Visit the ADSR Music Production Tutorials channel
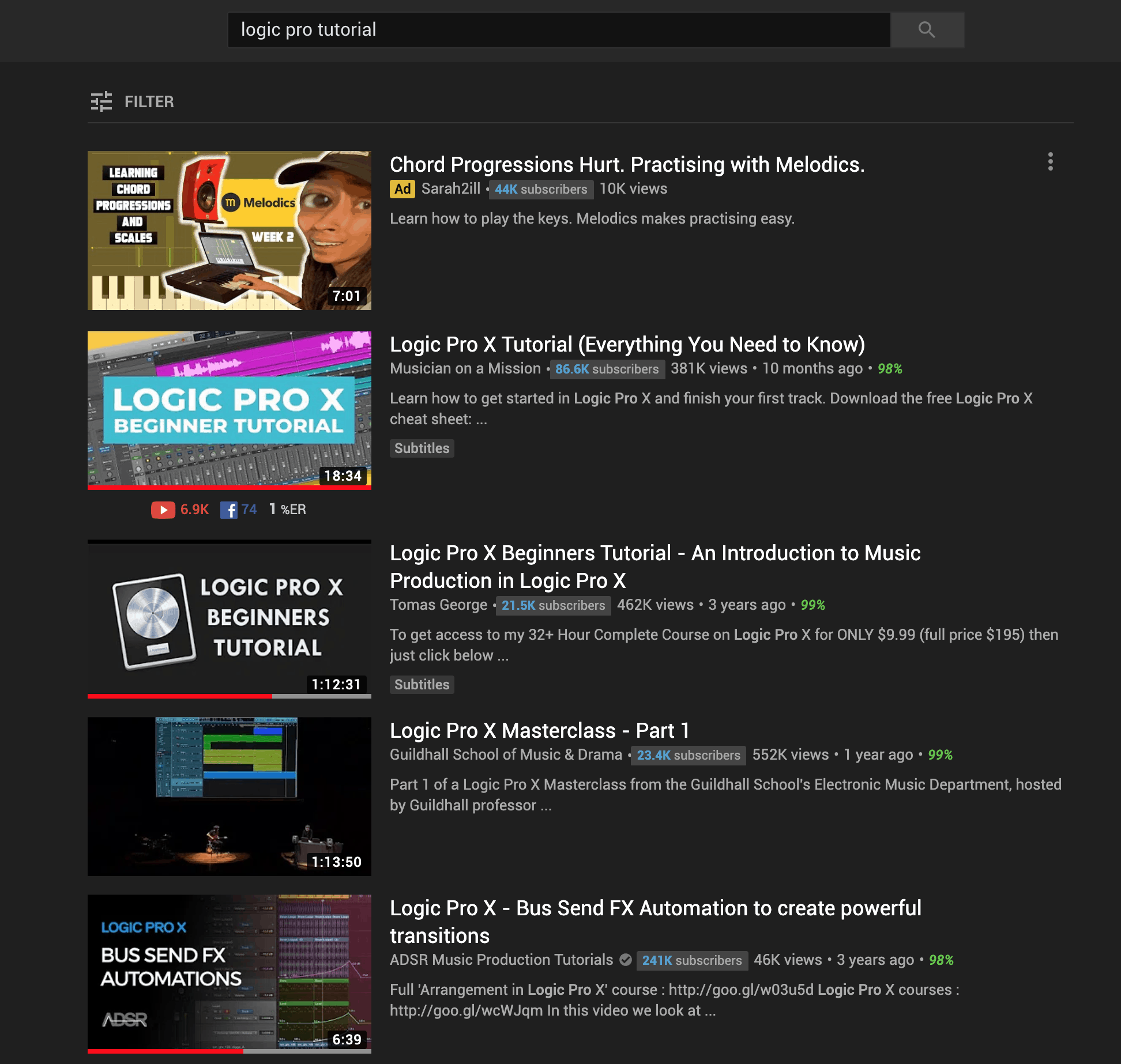The width and height of the screenshot is (1121, 1064). pos(502,960)
